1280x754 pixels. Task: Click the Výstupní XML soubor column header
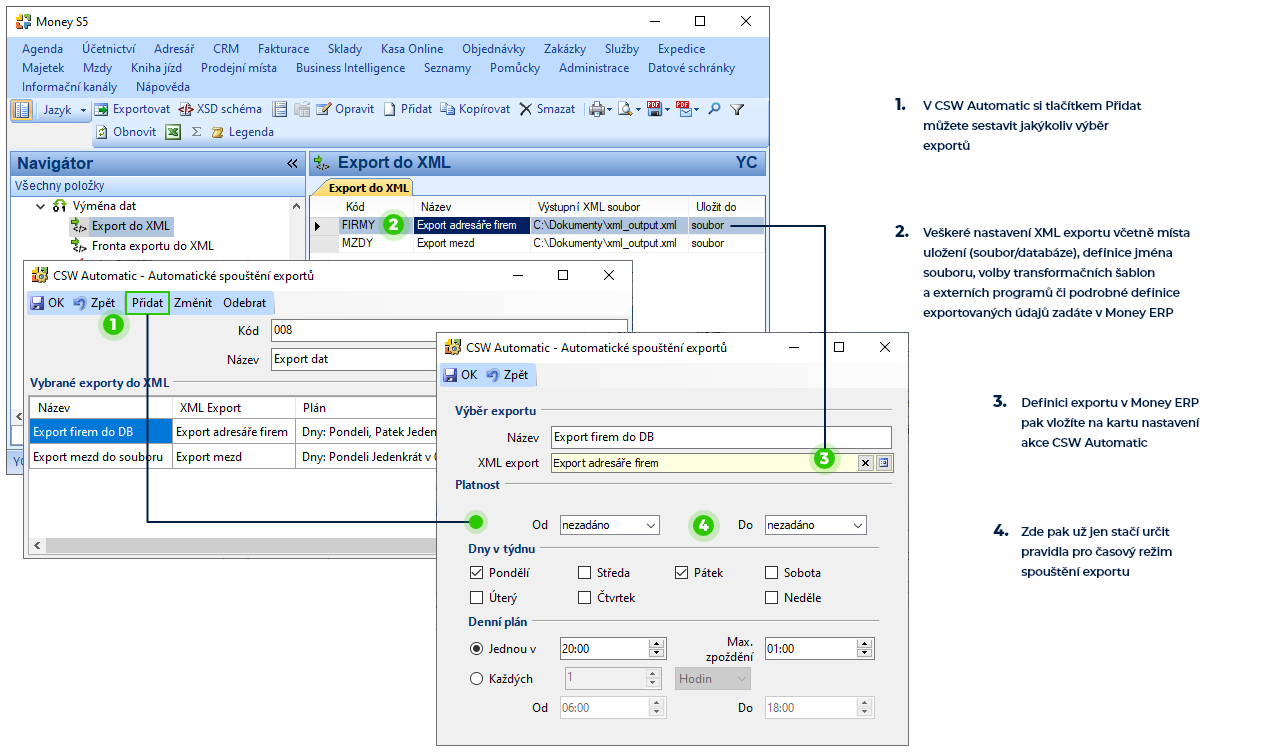tap(608, 207)
